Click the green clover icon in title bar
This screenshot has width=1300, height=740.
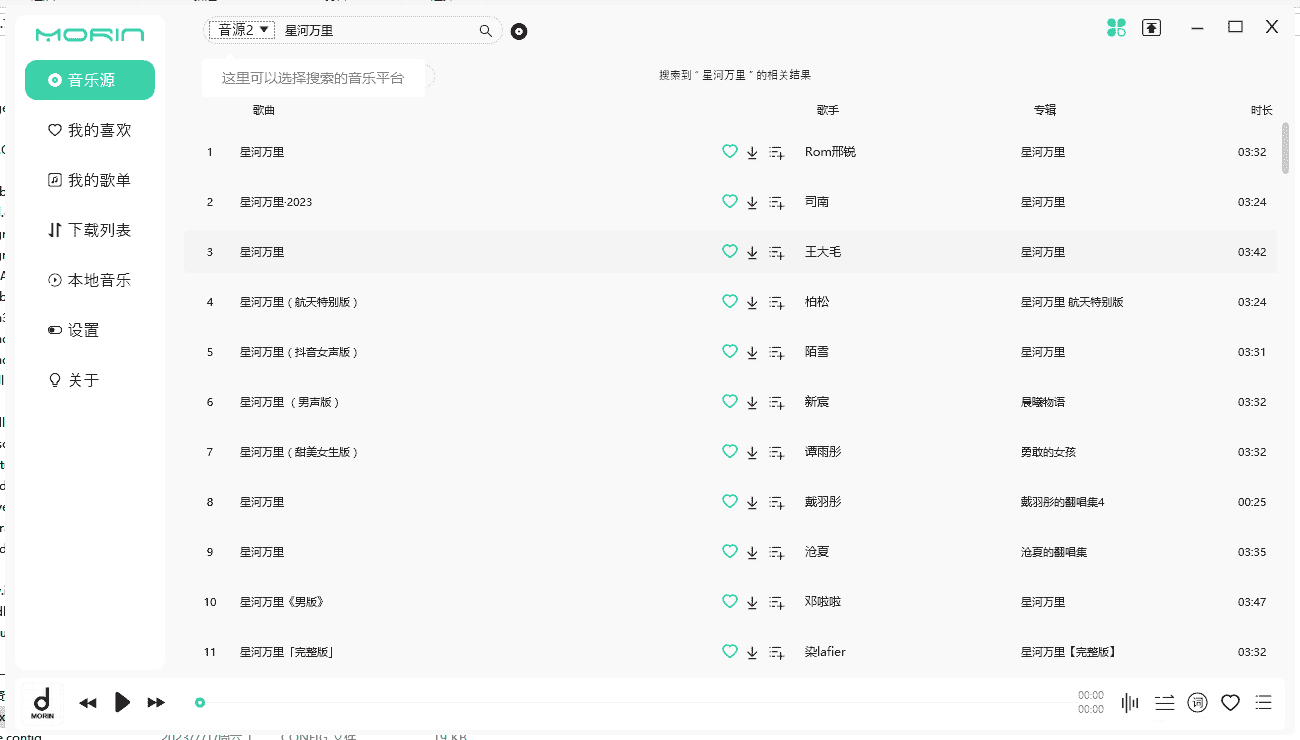point(1117,28)
